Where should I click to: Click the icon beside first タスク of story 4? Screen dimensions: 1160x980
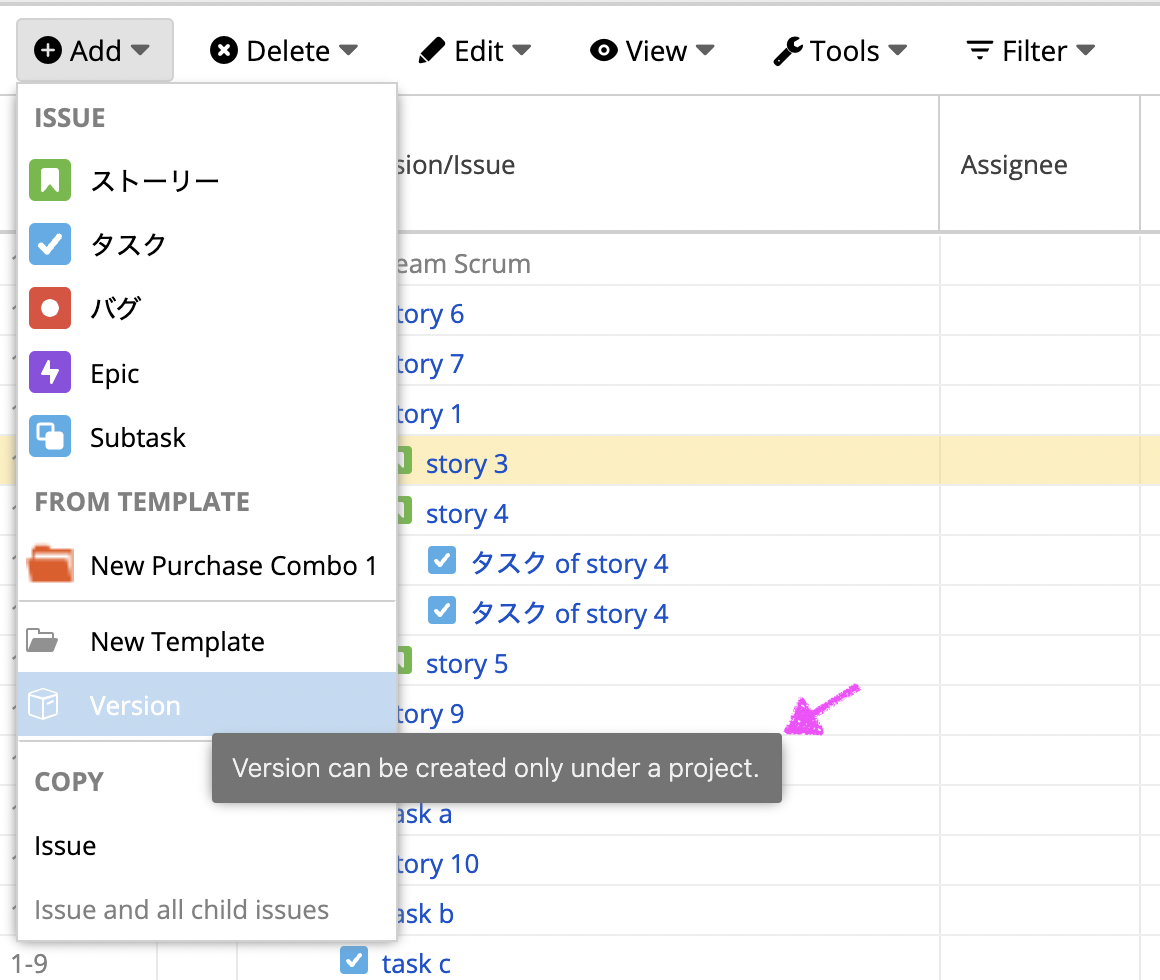(441, 561)
